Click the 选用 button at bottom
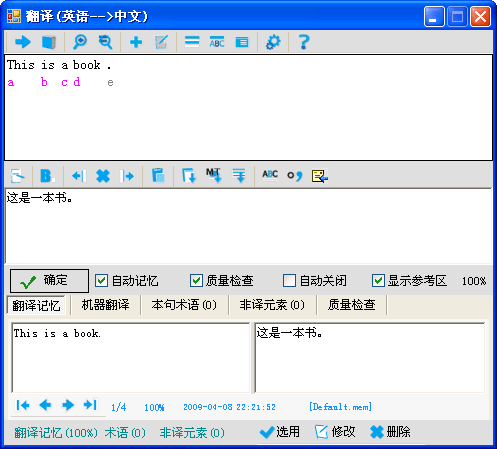The width and height of the screenshot is (497, 449). coord(280,432)
